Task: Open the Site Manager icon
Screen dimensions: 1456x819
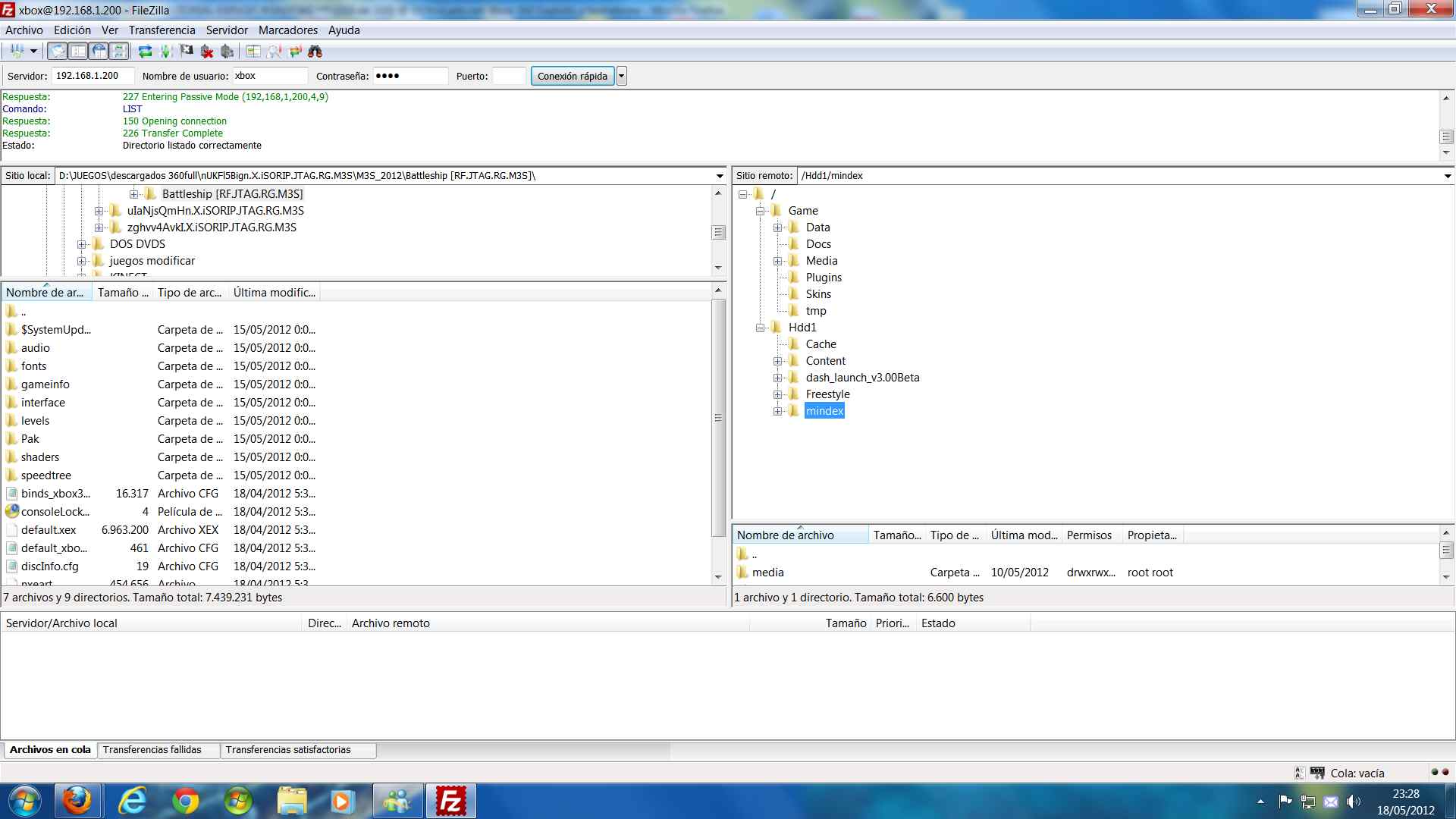Action: [17, 52]
